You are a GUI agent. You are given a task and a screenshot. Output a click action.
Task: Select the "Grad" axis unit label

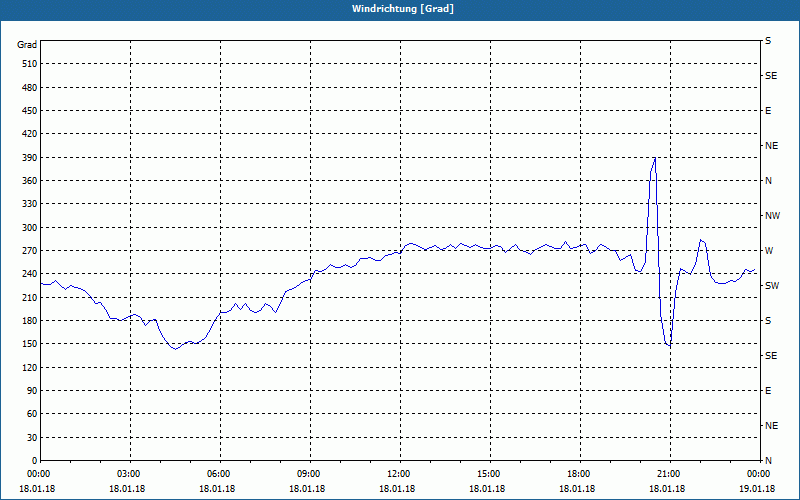point(27,45)
